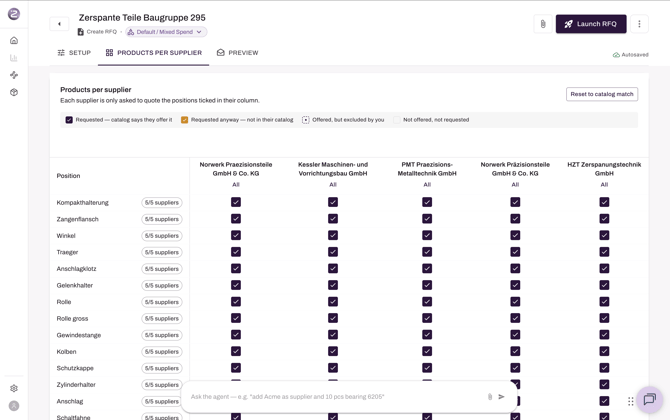Go back with the arrow button
The height and width of the screenshot is (420, 670).
pyautogui.click(x=59, y=24)
